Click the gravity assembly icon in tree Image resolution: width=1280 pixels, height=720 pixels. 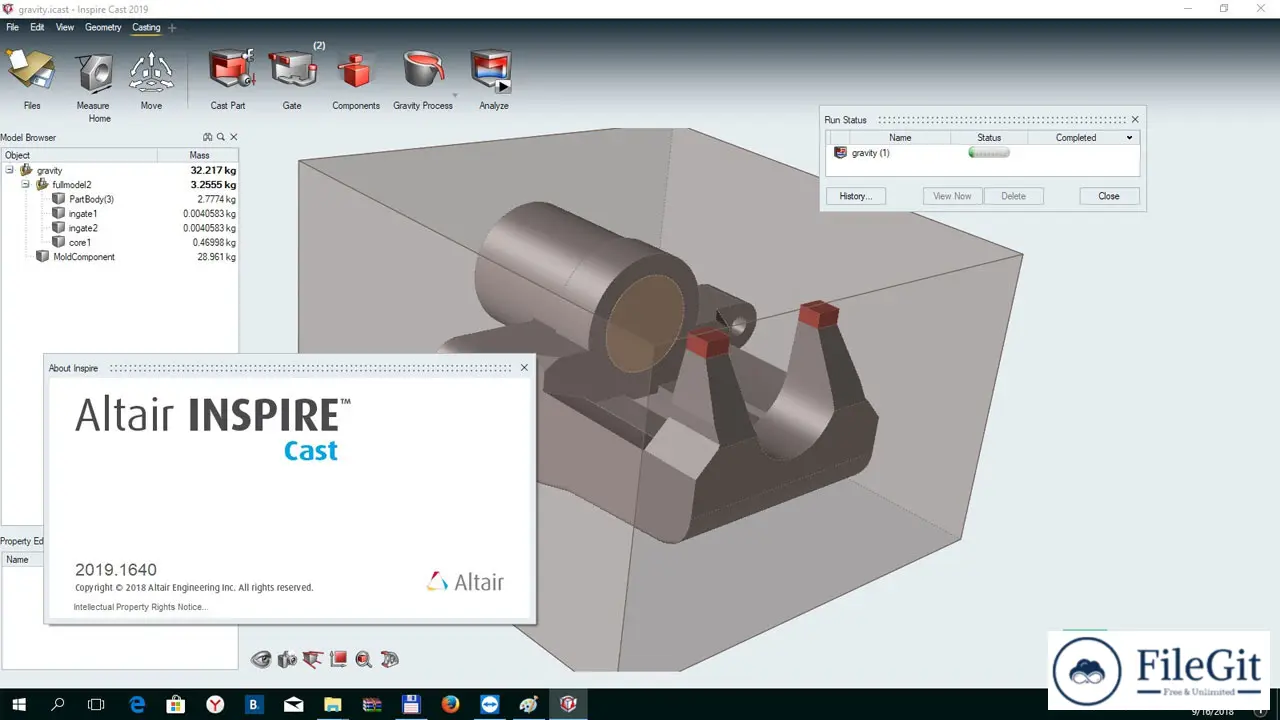(x=27, y=171)
